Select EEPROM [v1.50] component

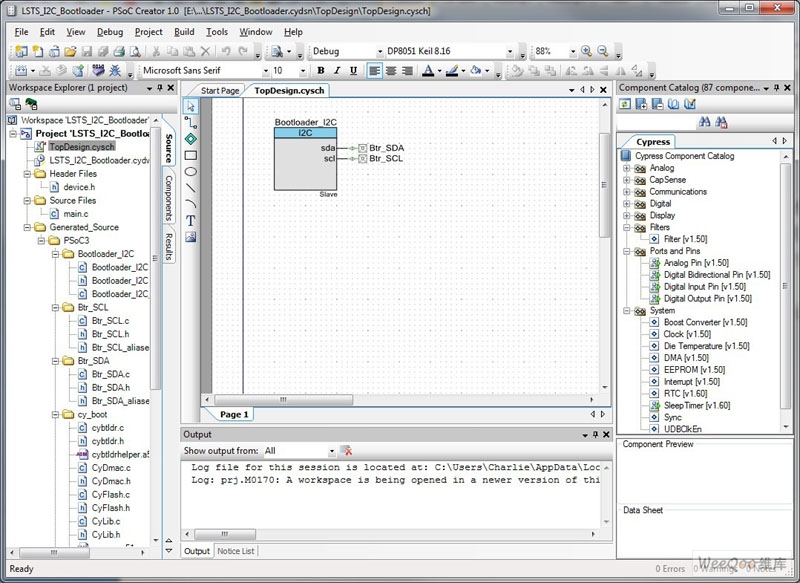tap(694, 370)
